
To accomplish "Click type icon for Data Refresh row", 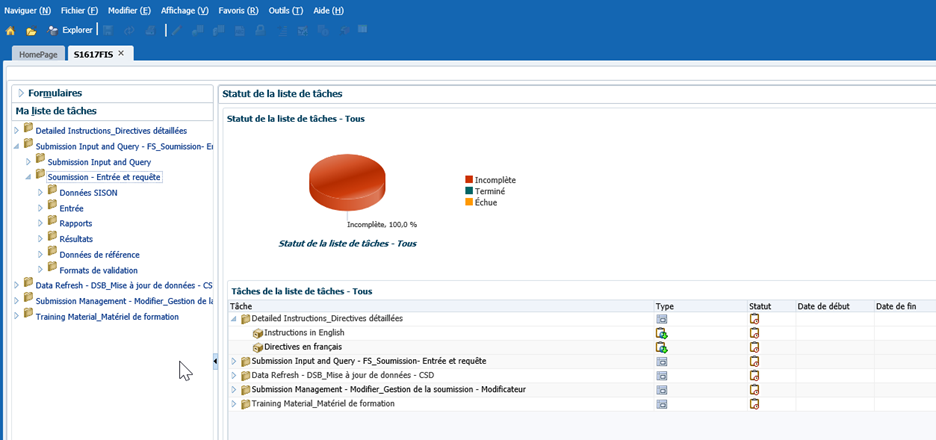I will 661,375.
